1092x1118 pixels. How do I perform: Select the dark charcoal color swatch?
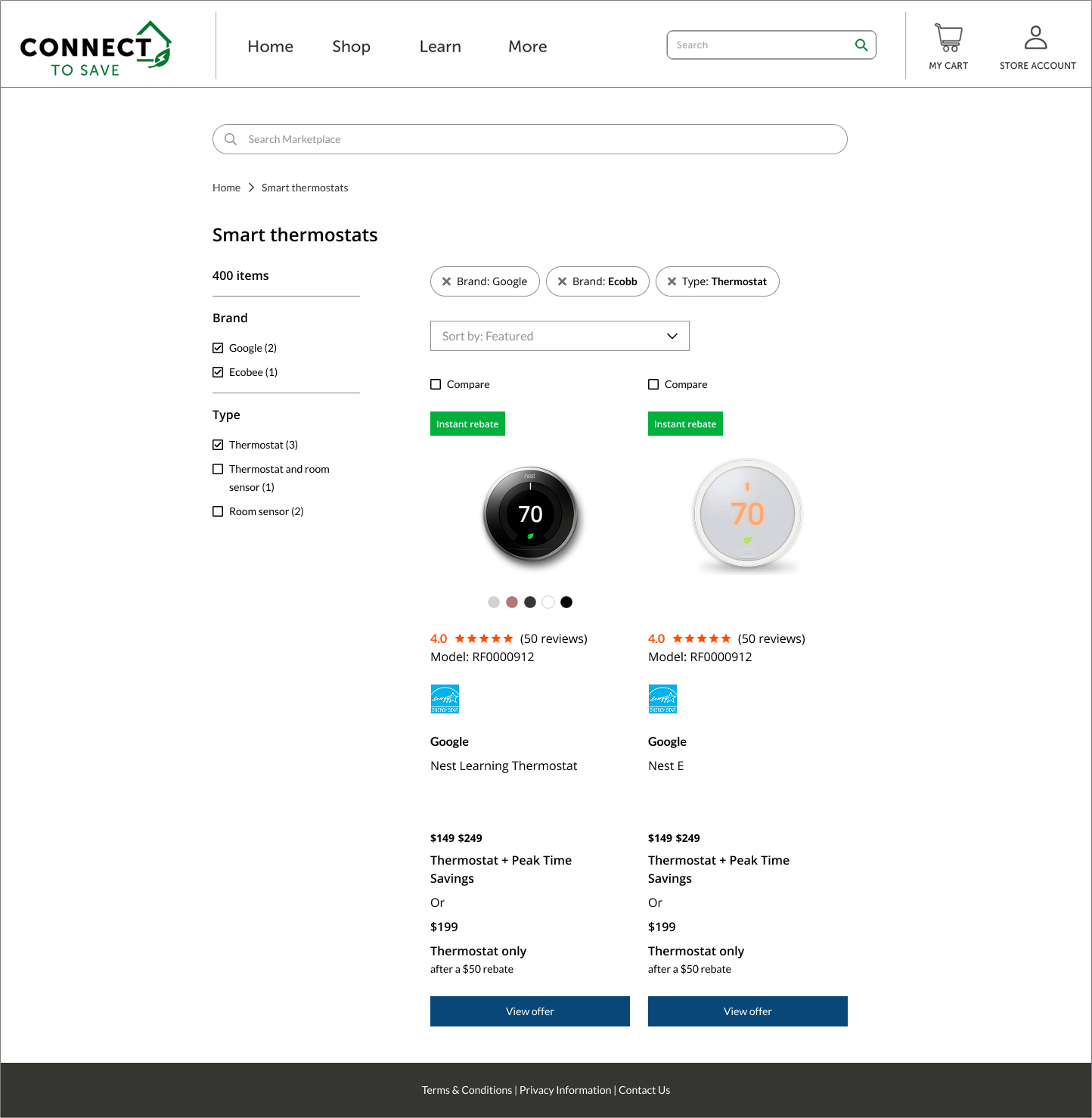[x=530, y=602]
